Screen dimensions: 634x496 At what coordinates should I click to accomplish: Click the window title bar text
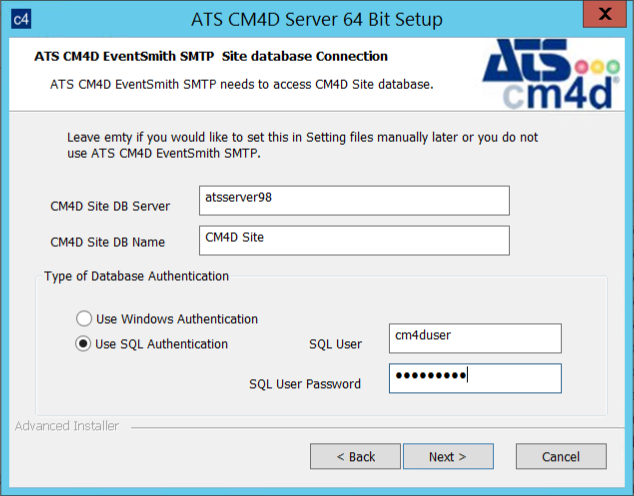point(316,18)
